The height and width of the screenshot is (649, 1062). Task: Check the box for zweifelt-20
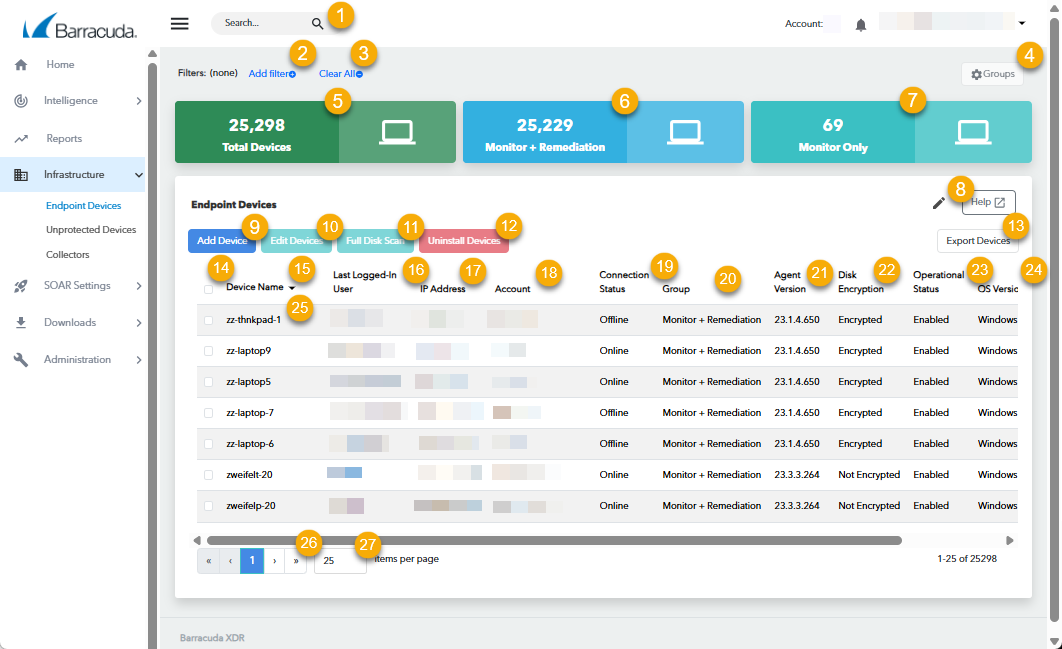click(209, 476)
